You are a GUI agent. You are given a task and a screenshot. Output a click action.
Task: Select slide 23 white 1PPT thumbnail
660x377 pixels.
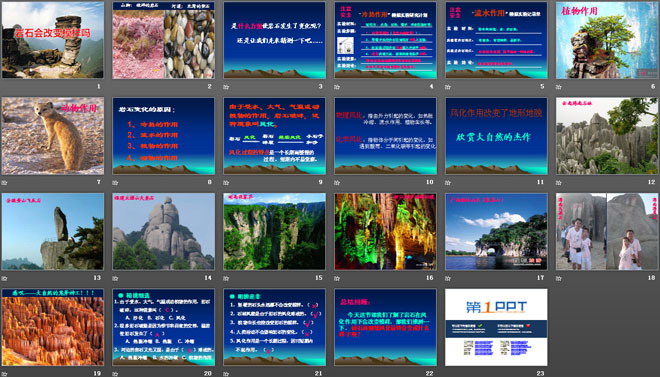(x=497, y=327)
